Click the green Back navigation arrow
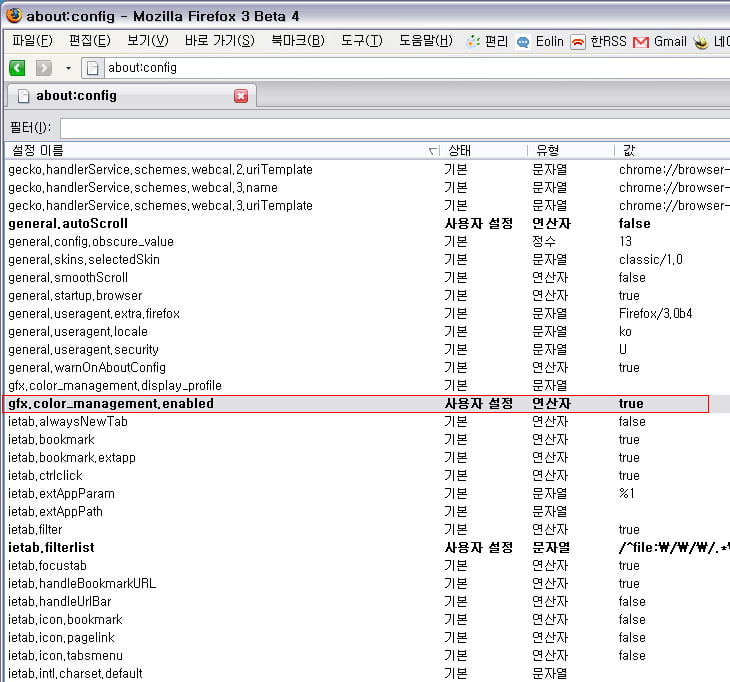This screenshot has width=730, height=682. (17, 68)
